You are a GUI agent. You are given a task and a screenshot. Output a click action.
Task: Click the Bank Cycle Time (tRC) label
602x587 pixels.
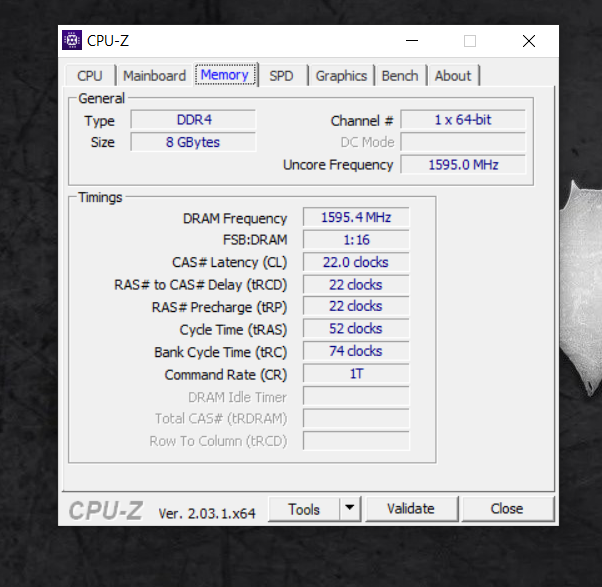[x=221, y=352]
